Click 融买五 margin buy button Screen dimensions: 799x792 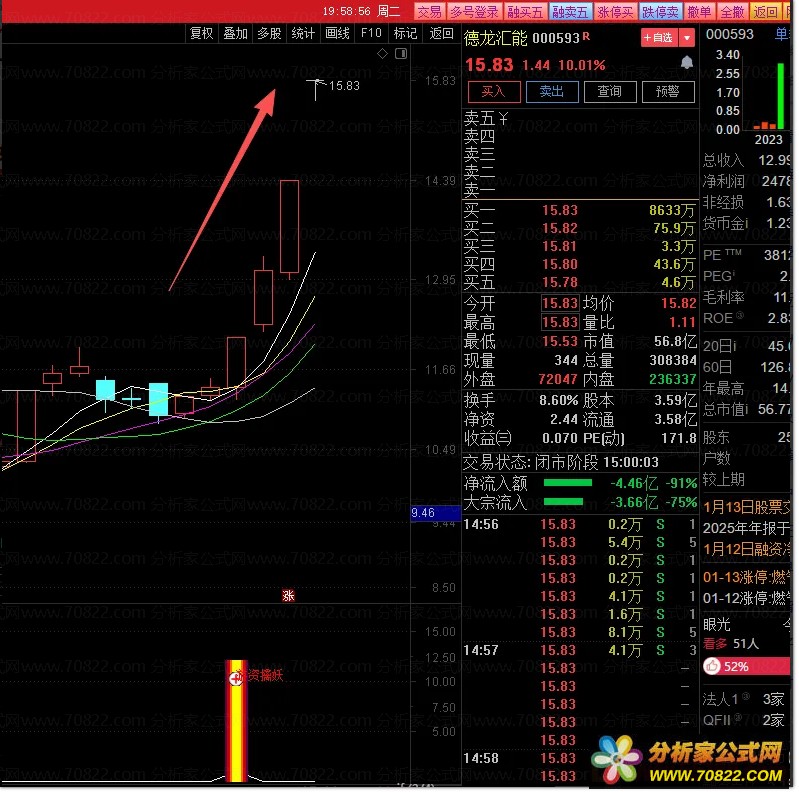coord(525,12)
